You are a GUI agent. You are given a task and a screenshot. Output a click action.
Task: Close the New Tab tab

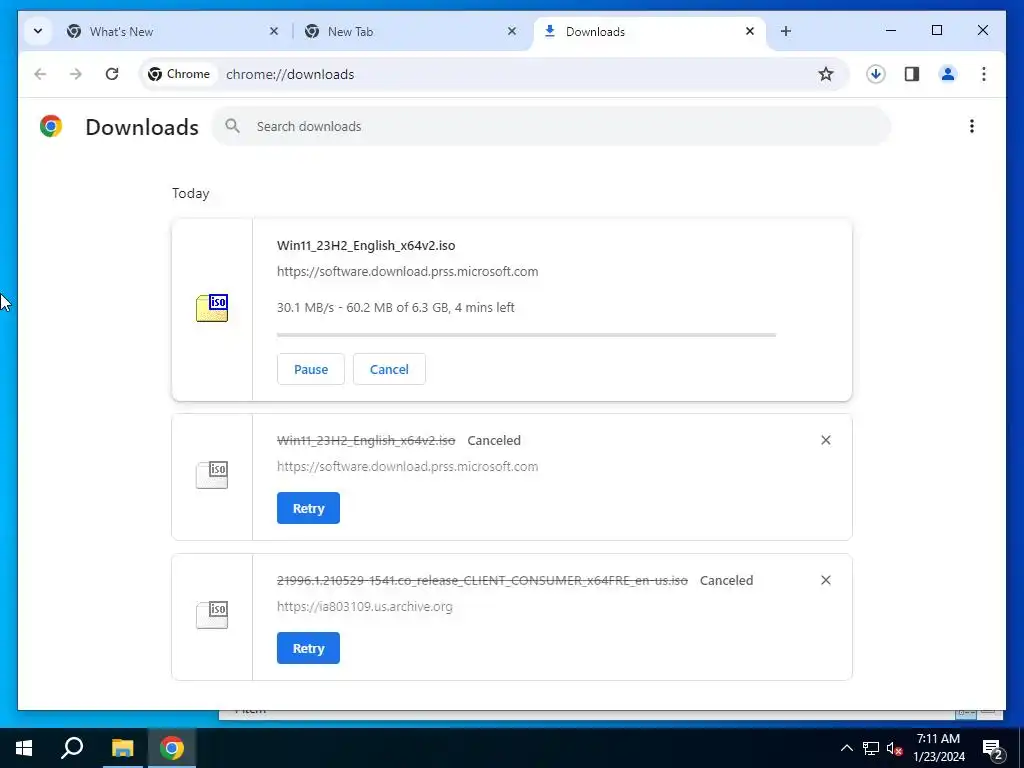click(x=512, y=31)
